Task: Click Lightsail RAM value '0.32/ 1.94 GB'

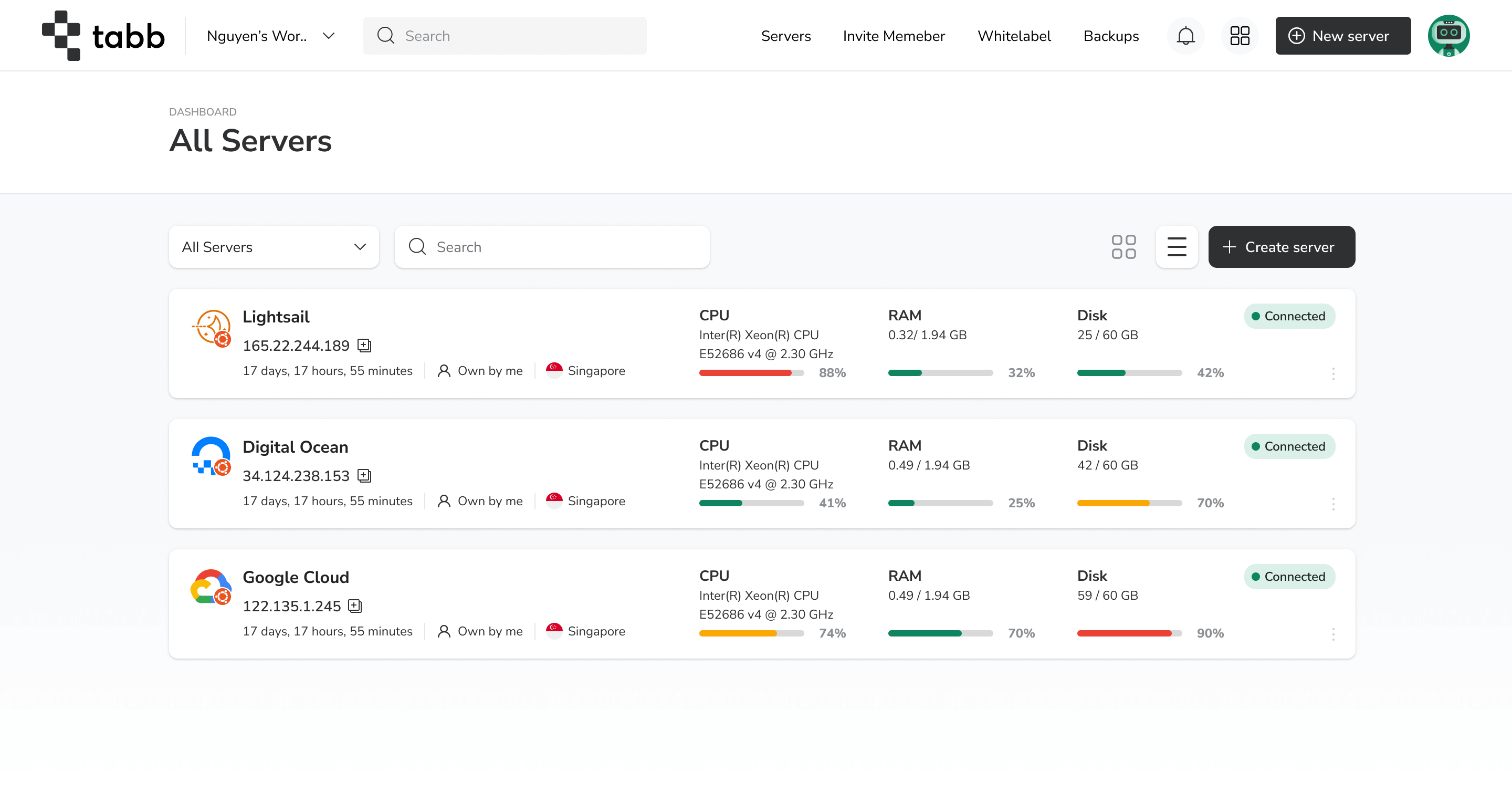Action: [927, 335]
